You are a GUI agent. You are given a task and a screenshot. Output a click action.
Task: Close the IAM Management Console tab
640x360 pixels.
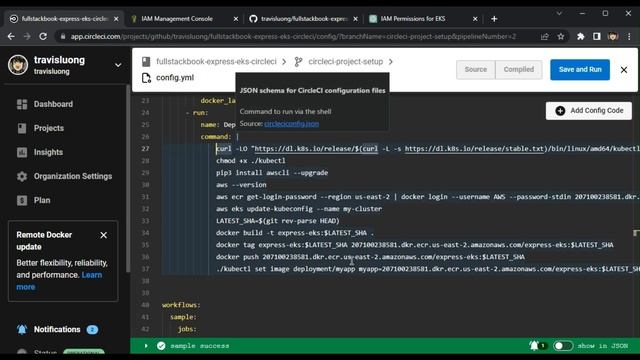236,19
